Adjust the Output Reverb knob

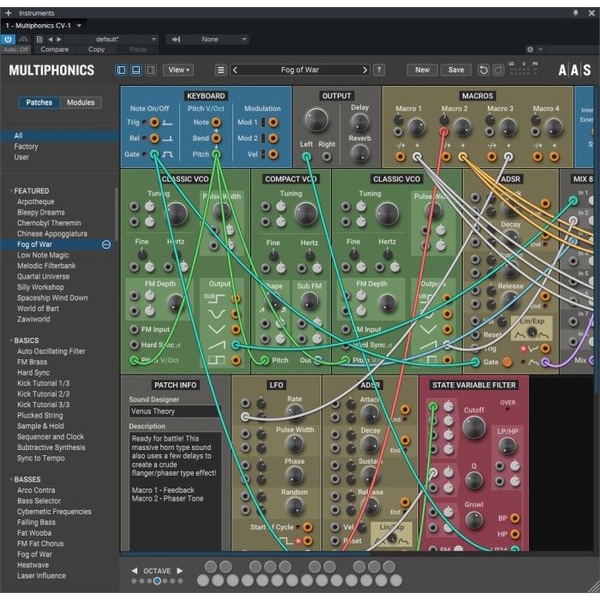[360, 153]
